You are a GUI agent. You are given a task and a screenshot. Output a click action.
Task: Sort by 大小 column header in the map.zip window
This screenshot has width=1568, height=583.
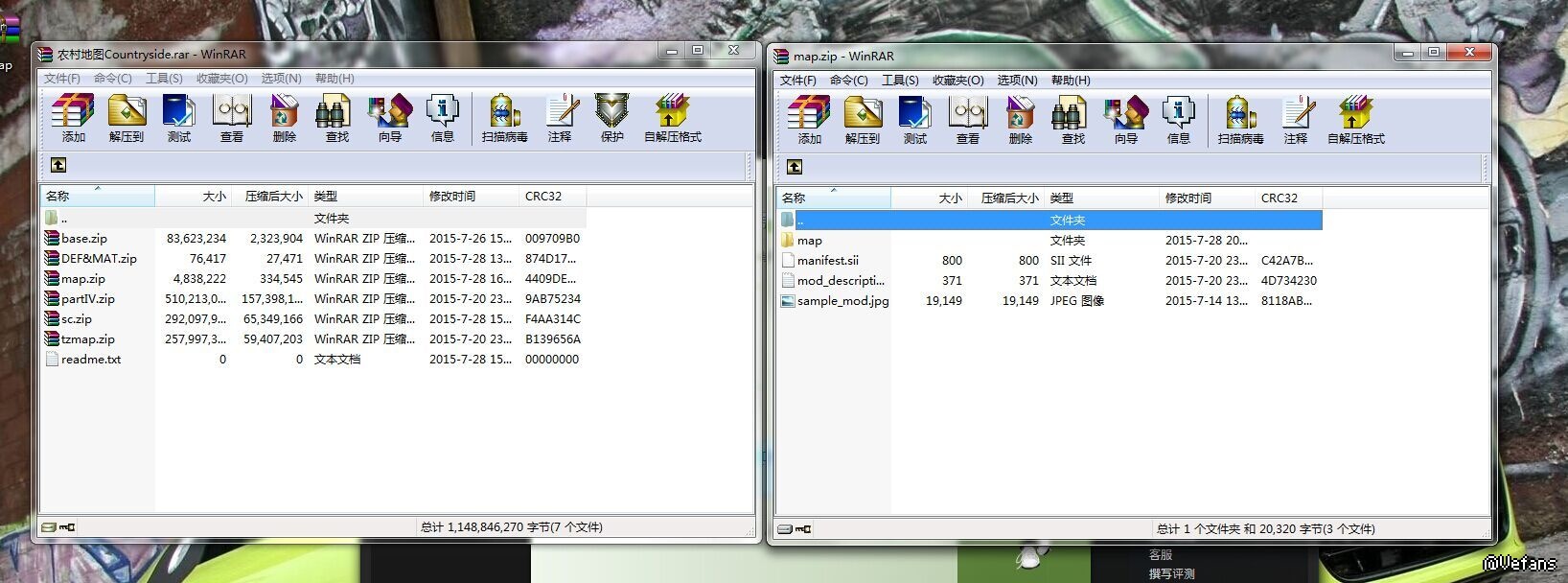[x=949, y=198]
